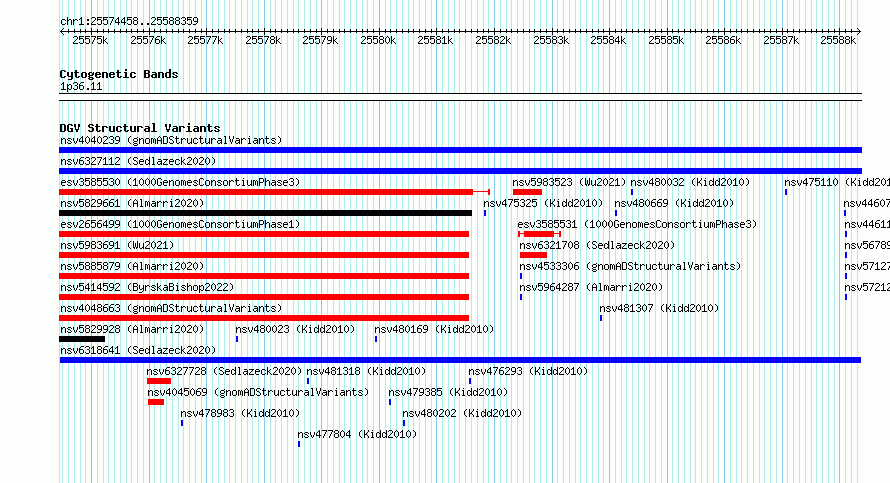The height and width of the screenshot is (483, 890).
Task: Click the red bar of nsv5983523 Wu2021
Action: (x=527, y=192)
